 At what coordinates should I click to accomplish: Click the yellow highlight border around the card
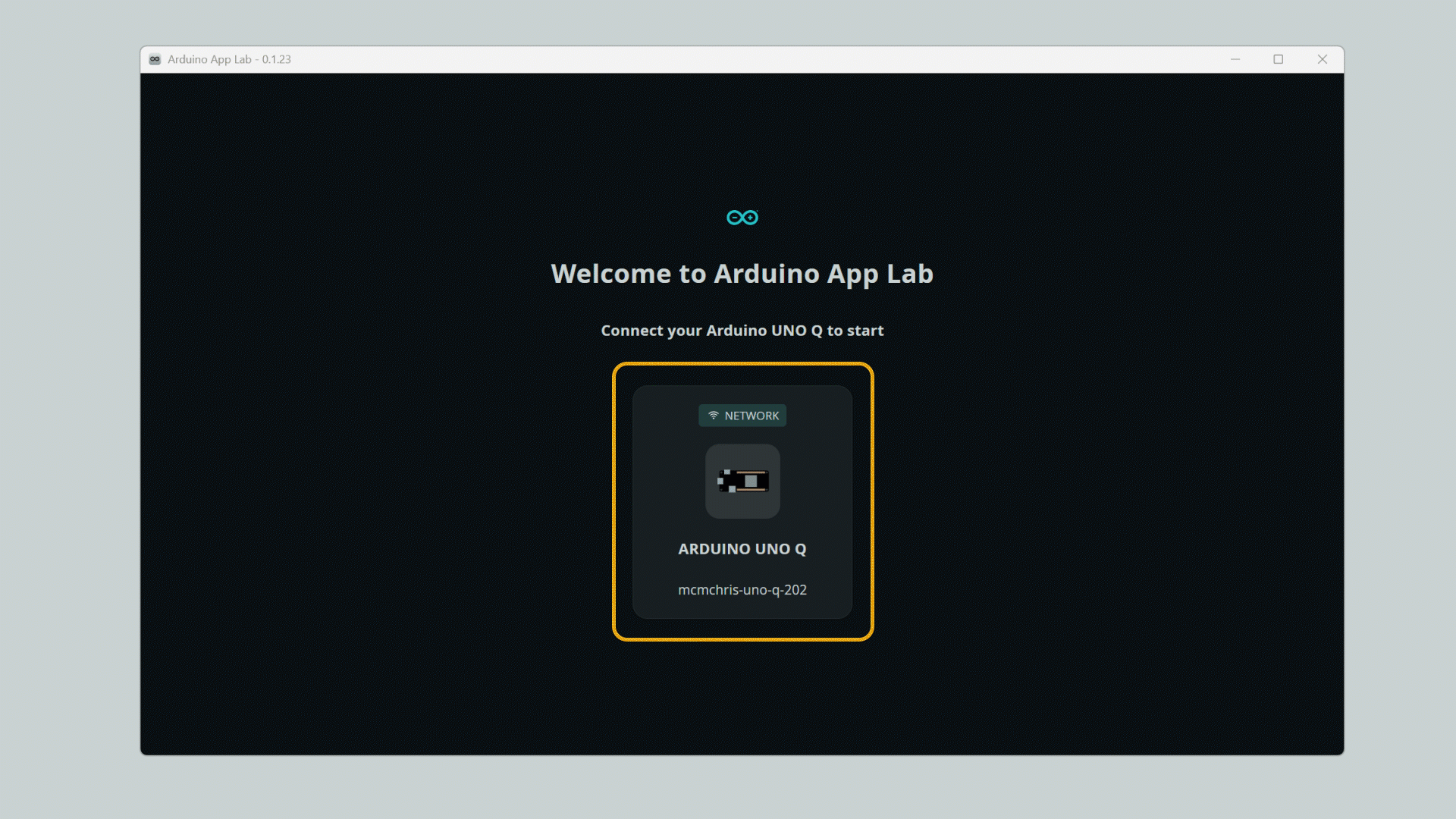614,500
